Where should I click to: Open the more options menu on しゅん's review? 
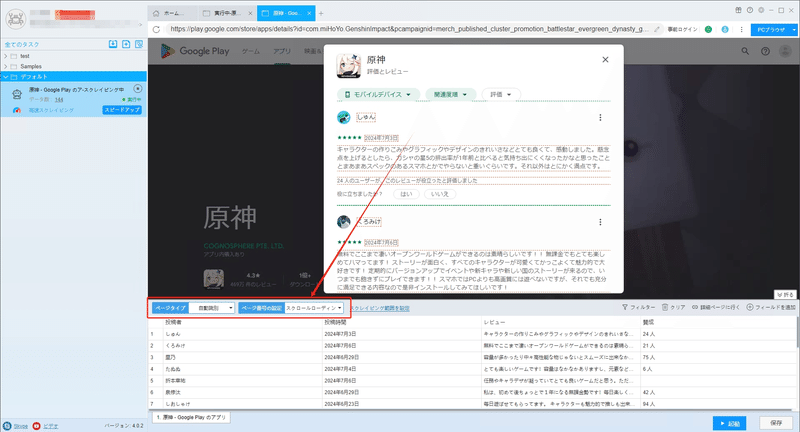coord(600,117)
